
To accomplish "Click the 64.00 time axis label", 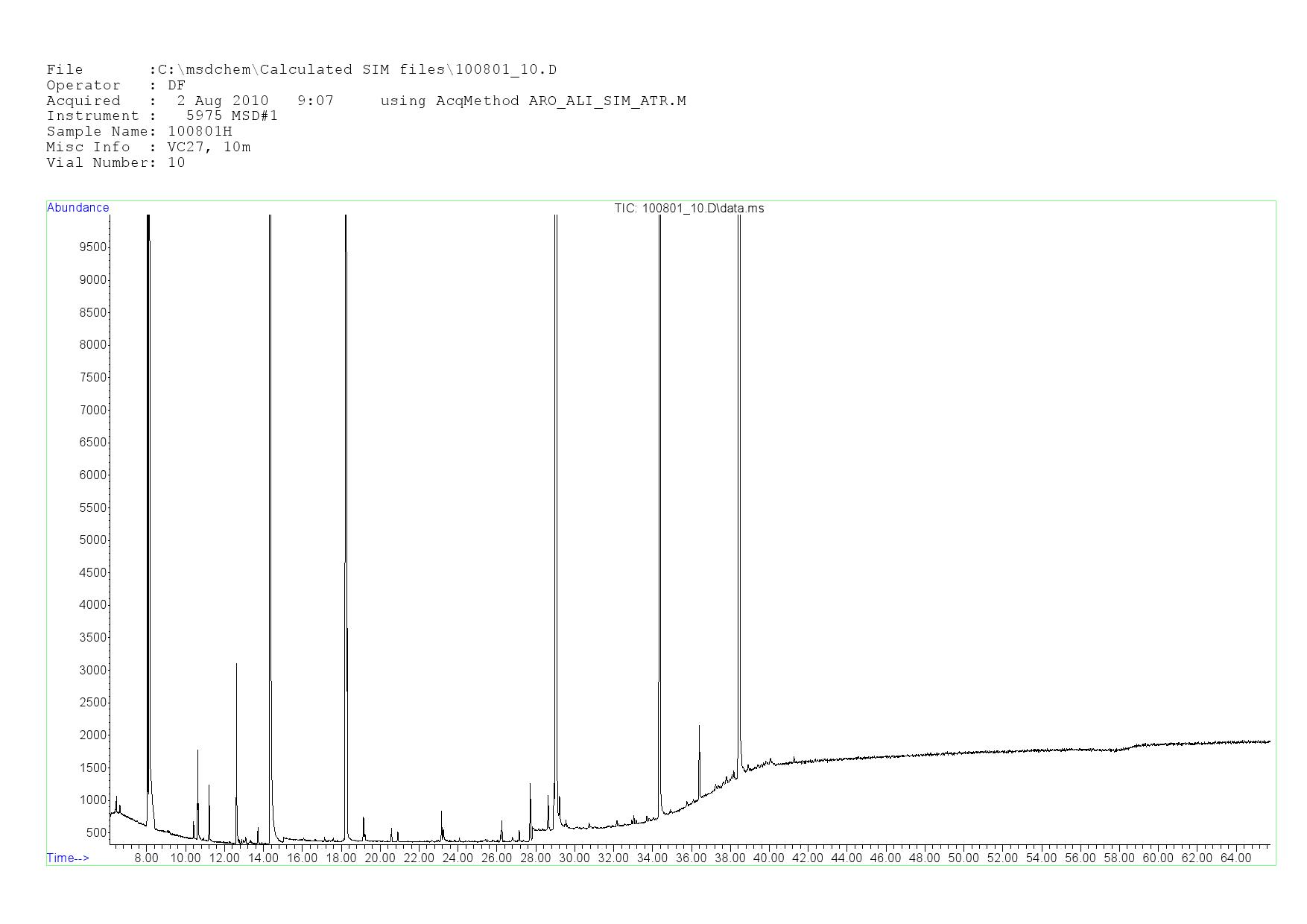I will (x=1235, y=858).
